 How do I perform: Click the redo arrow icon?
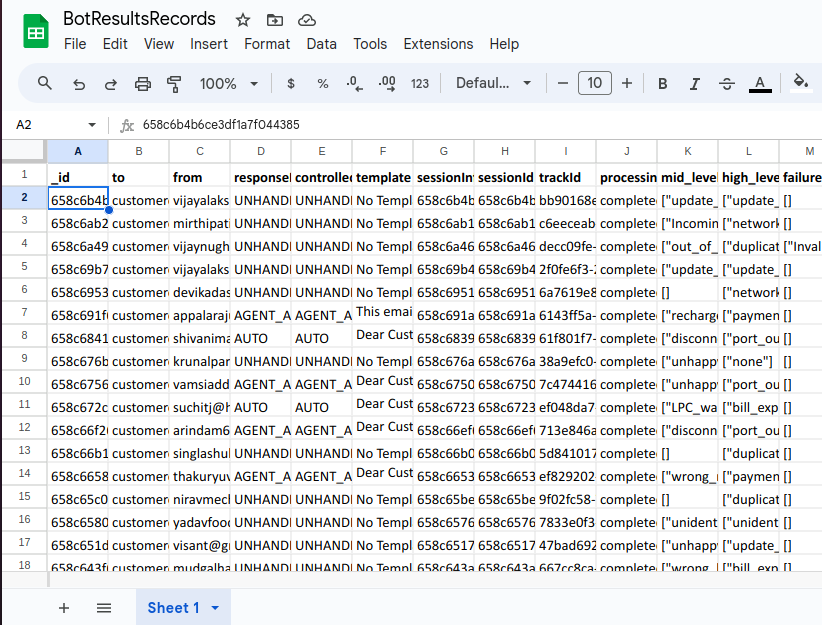[111, 84]
